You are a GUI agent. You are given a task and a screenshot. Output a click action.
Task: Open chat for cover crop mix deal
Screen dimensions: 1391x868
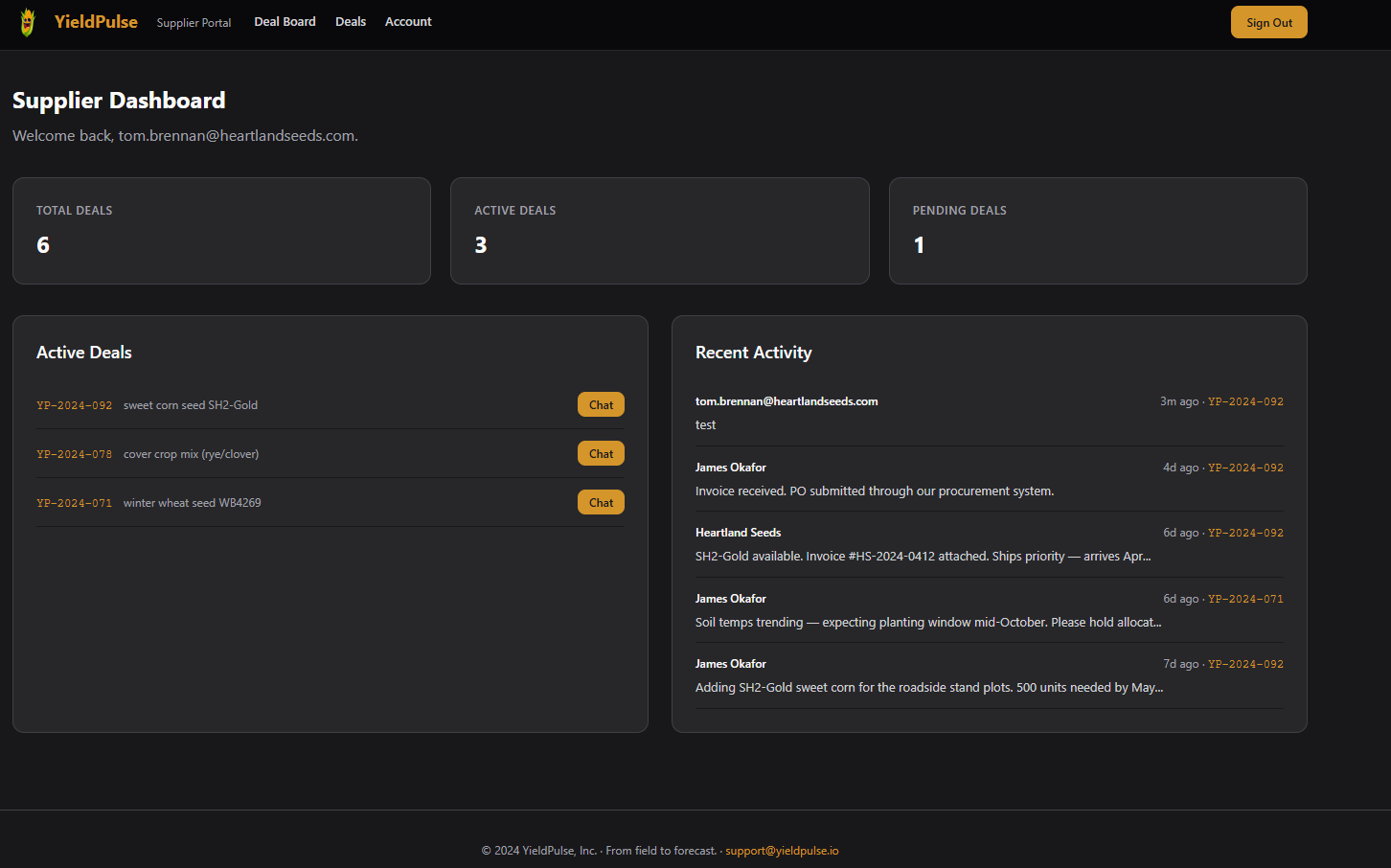point(601,454)
